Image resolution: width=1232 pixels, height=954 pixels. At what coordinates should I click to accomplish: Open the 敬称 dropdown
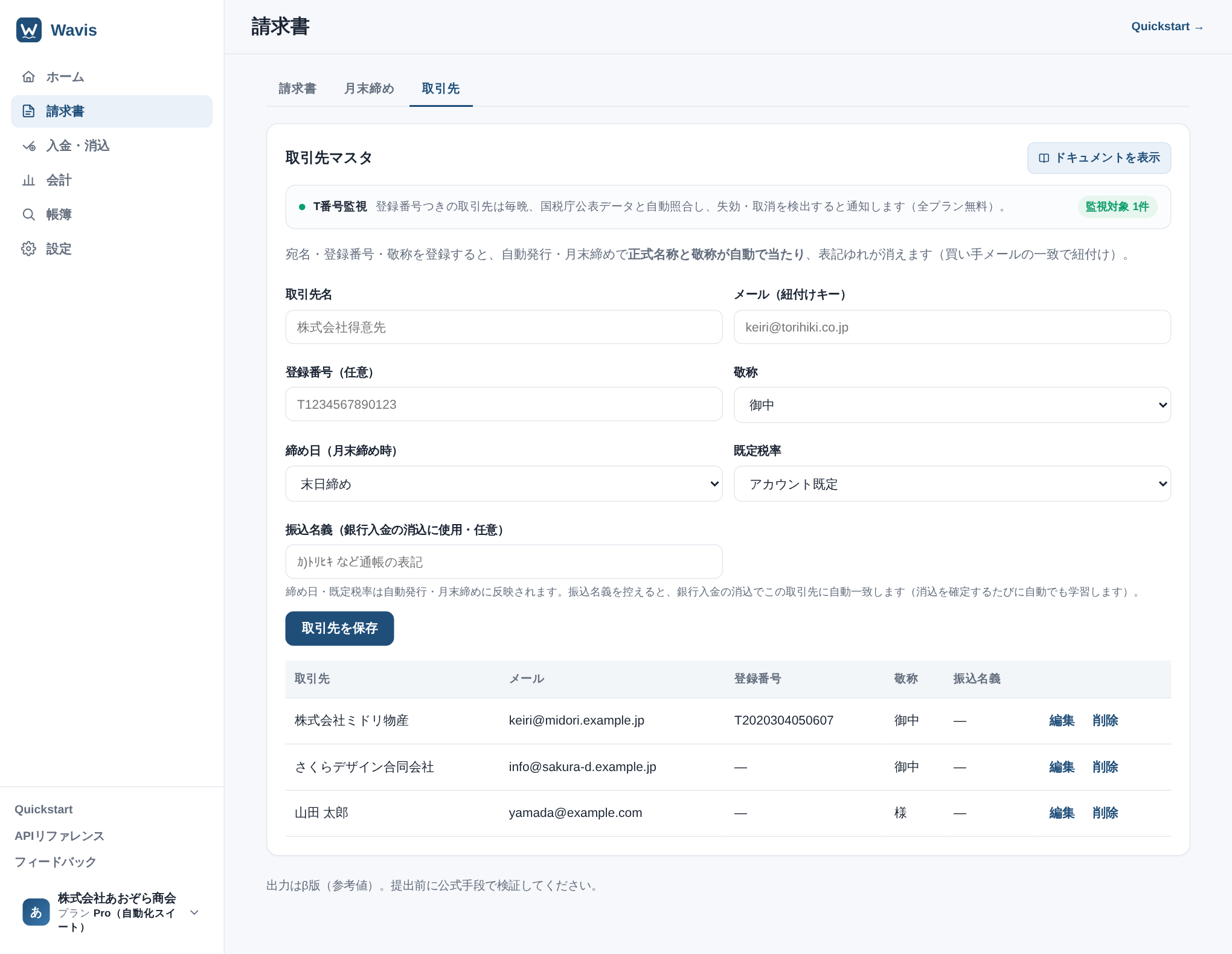(x=952, y=405)
